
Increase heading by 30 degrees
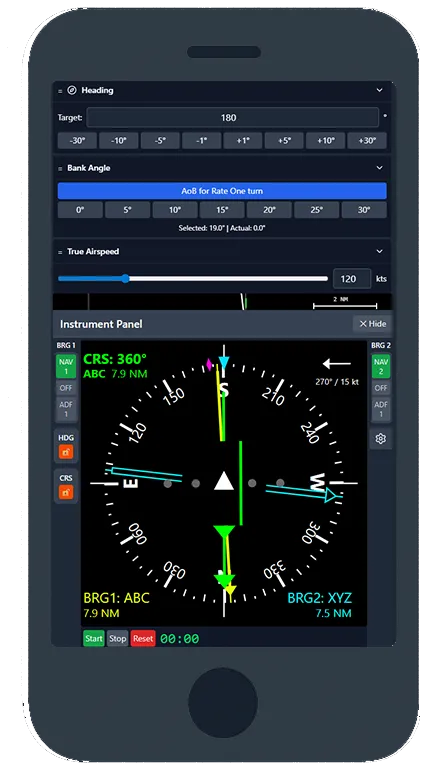point(367,140)
